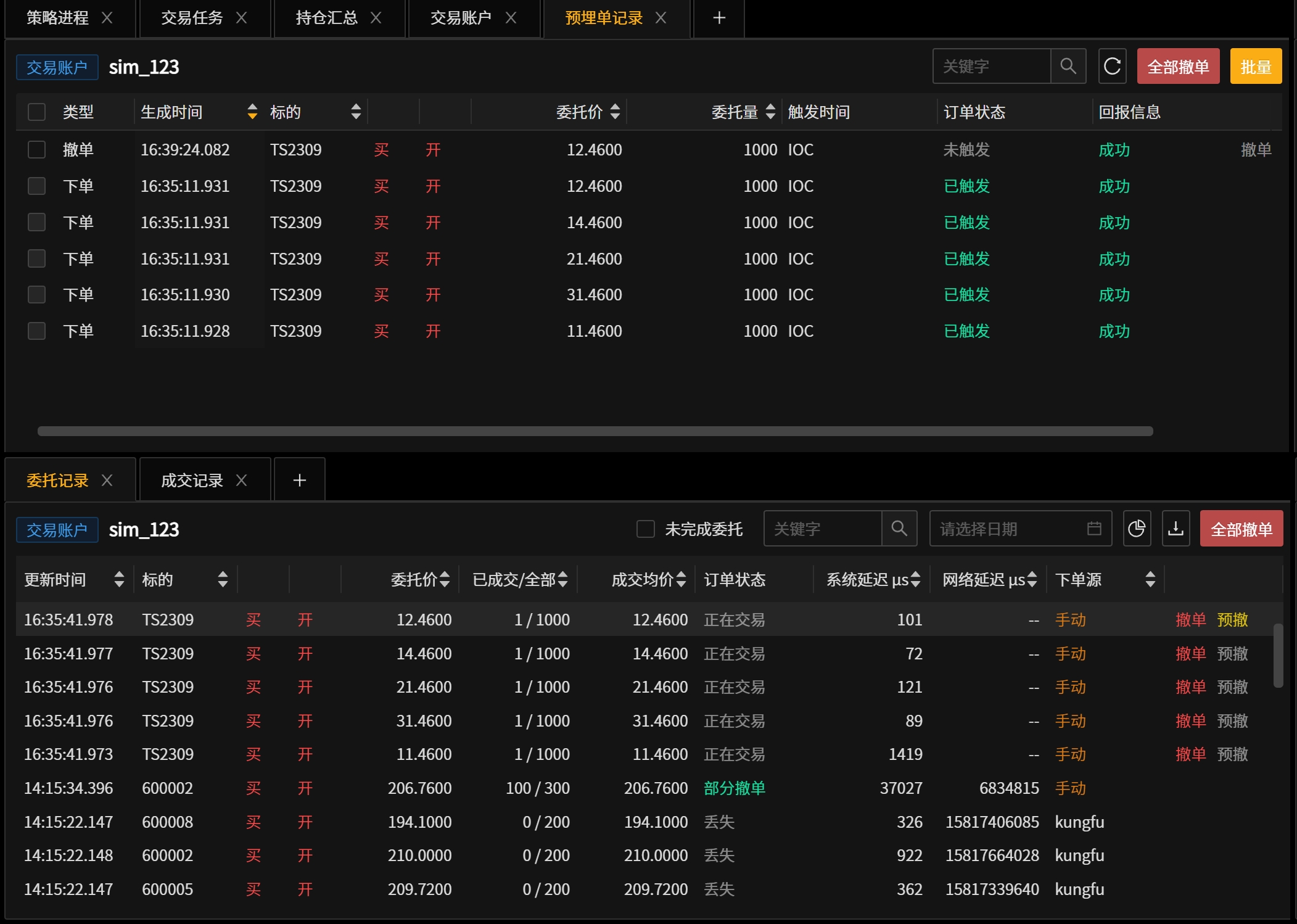Refresh the 预埋单记录 list
The image size is (1297, 924).
1112,66
